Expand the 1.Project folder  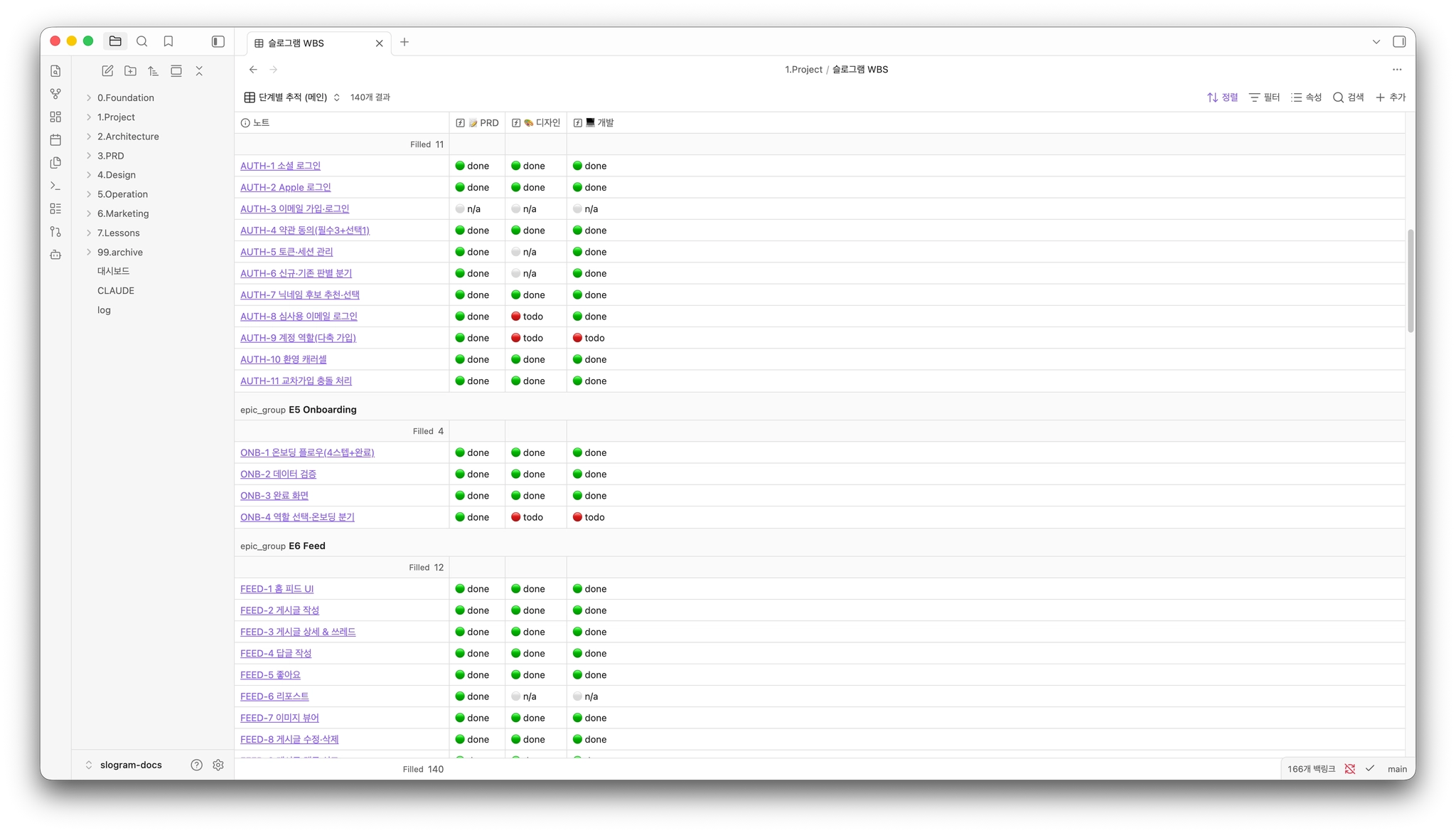click(116, 117)
